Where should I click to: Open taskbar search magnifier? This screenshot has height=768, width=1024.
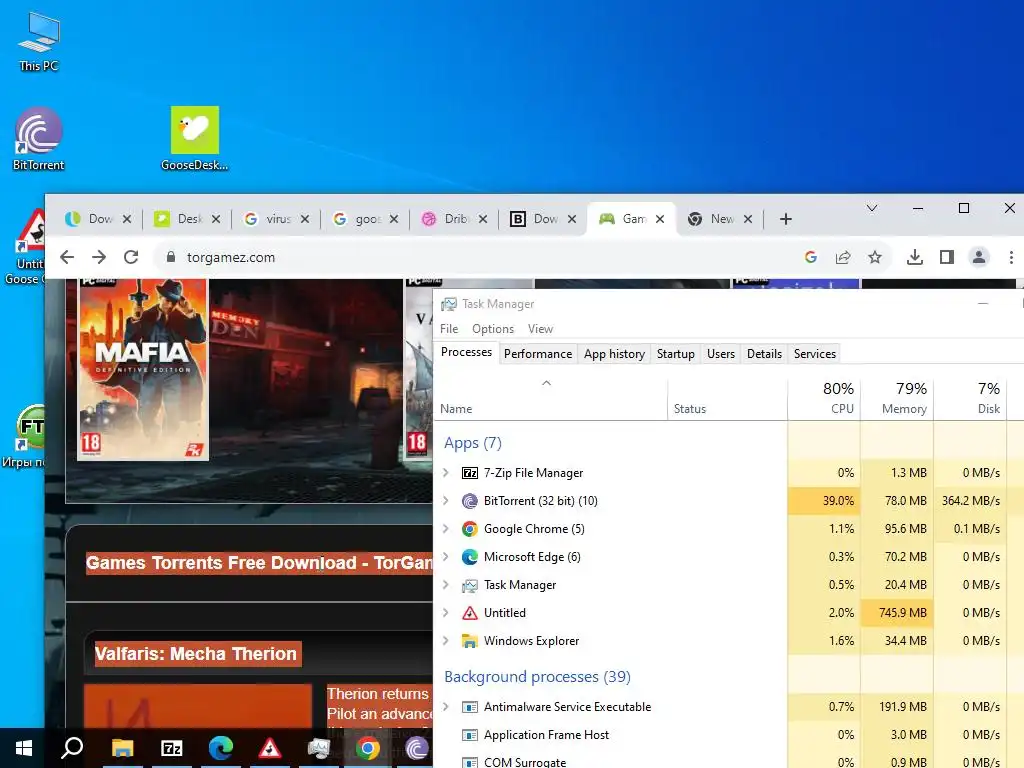[x=72, y=748]
